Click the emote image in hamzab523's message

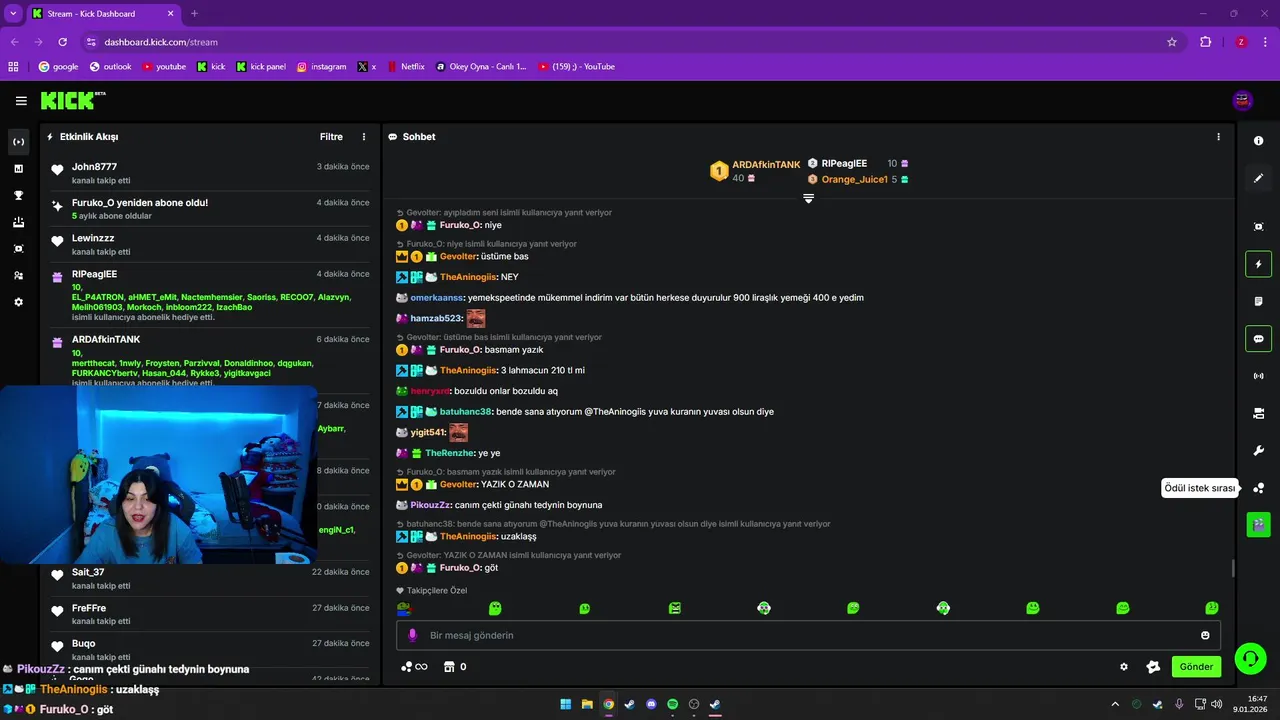click(x=476, y=318)
